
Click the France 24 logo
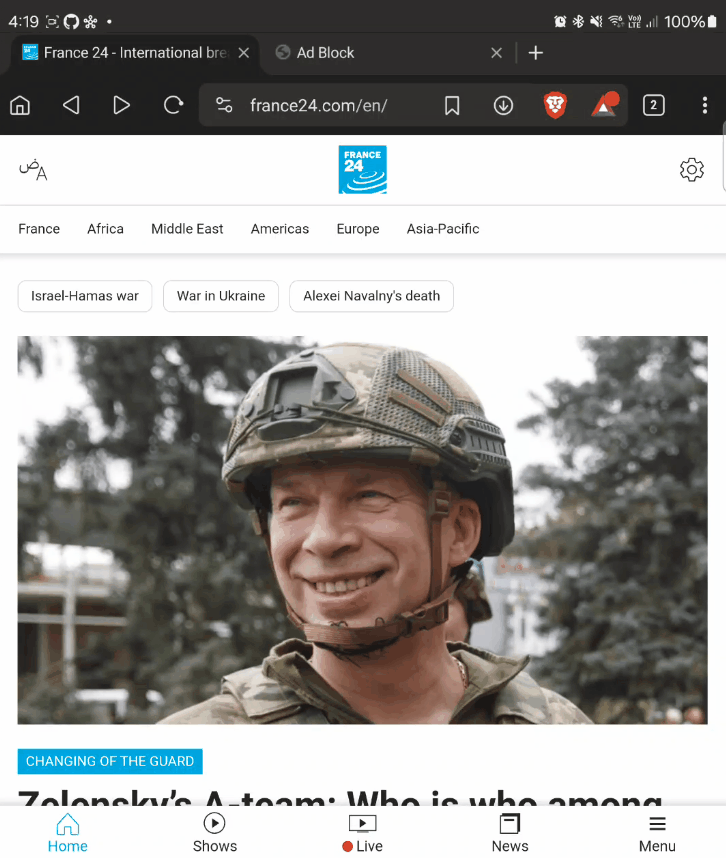pos(362,170)
